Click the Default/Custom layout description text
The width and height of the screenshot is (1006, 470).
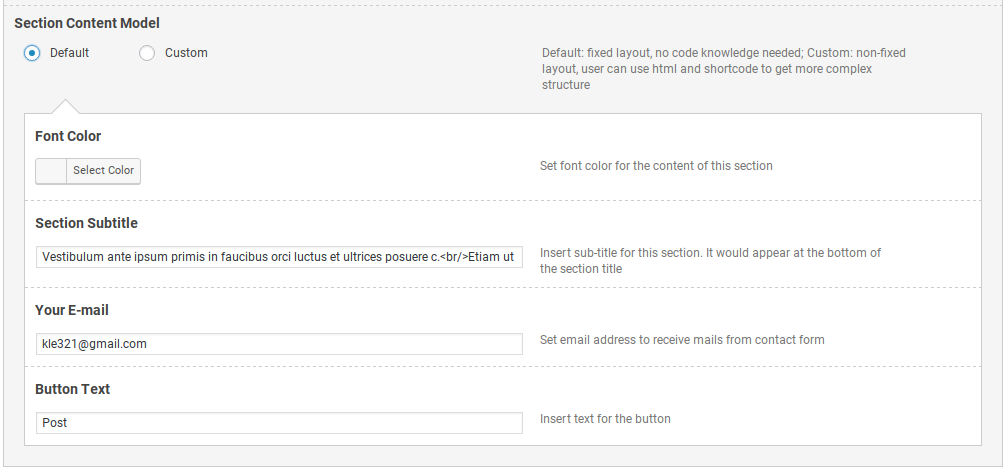tap(724, 69)
